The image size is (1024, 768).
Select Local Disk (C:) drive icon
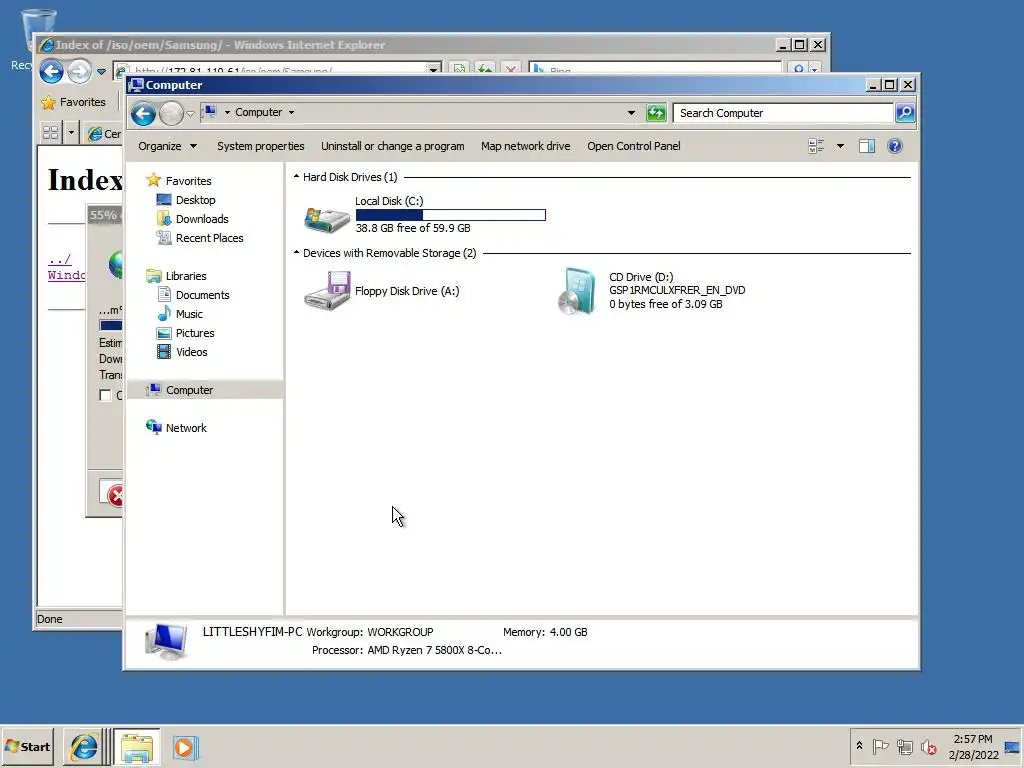click(327, 219)
